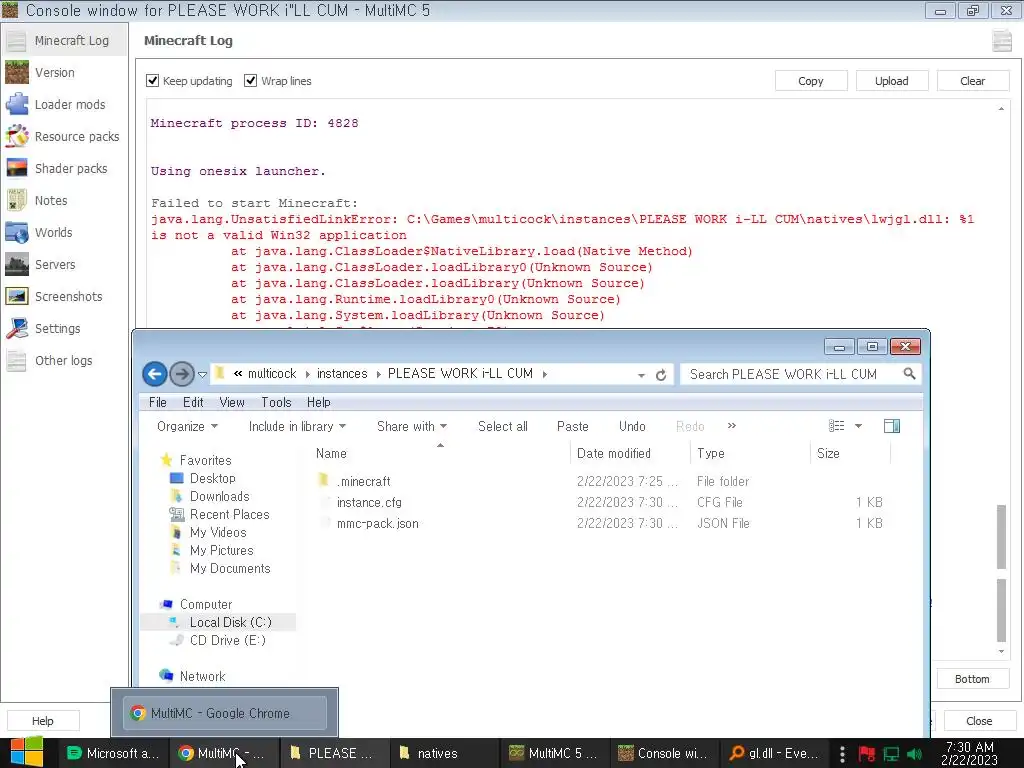
Task: Toggle the Keep updating checkbox
Action: (x=152, y=80)
